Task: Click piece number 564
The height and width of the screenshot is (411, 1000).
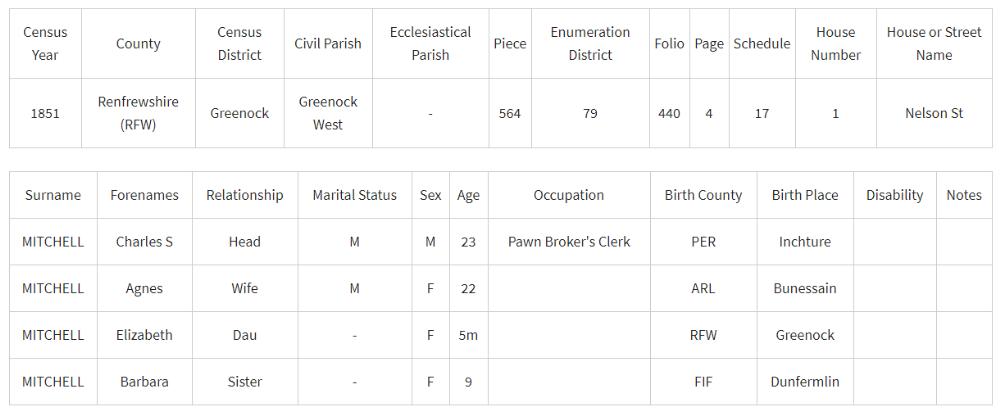Action: coord(510,113)
